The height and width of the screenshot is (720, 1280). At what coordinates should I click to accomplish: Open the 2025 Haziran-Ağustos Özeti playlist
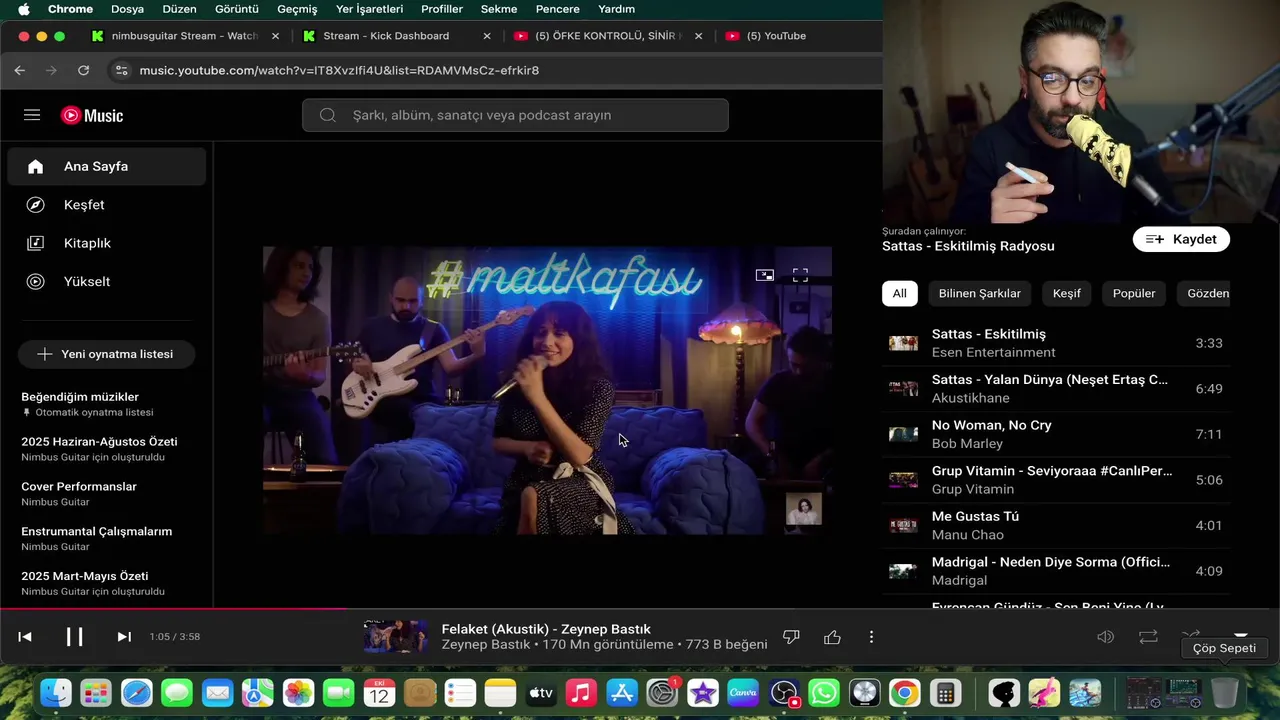click(107, 449)
